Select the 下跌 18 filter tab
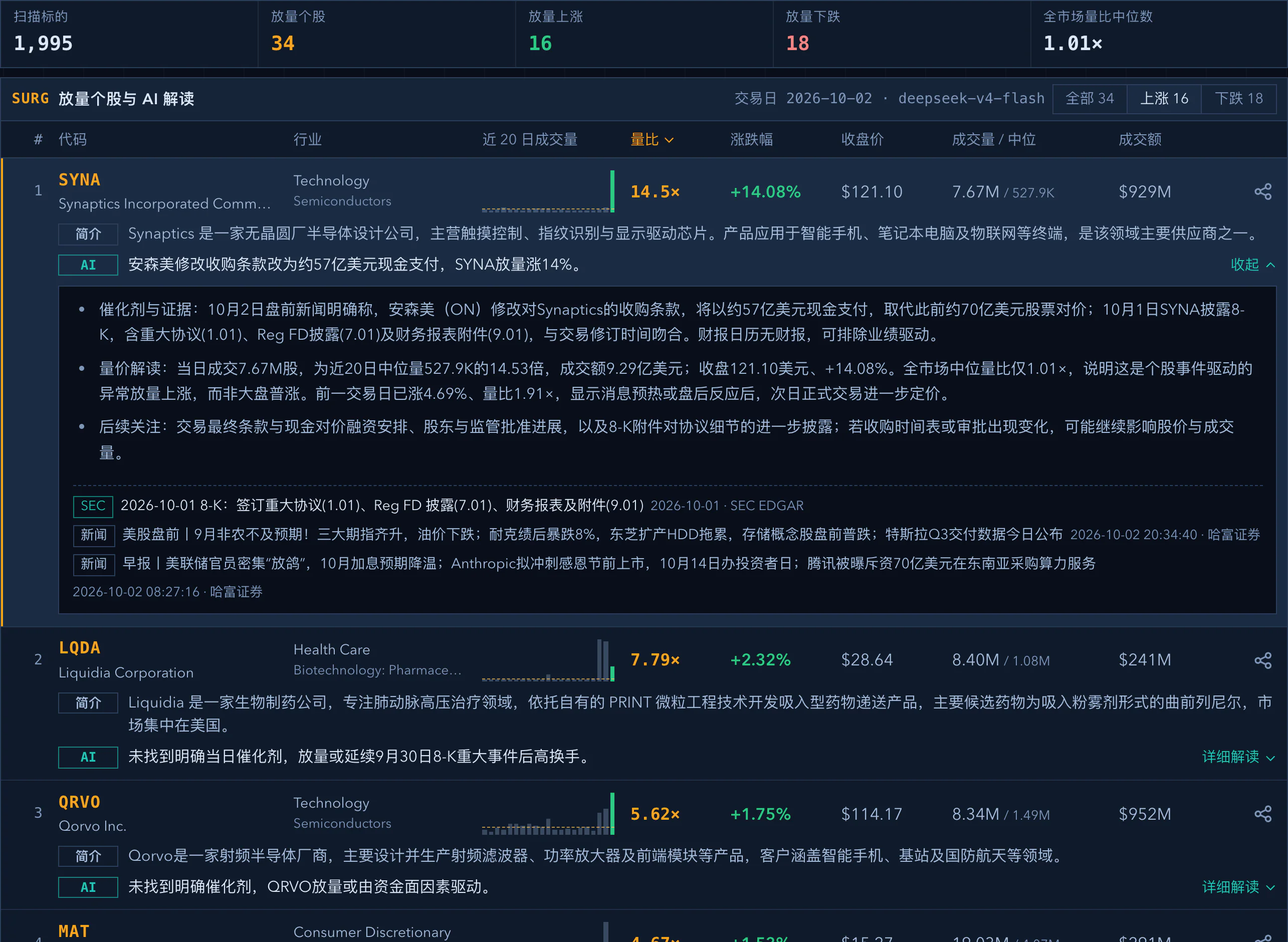Screen dimensions: 1288x942 click(x=1239, y=99)
